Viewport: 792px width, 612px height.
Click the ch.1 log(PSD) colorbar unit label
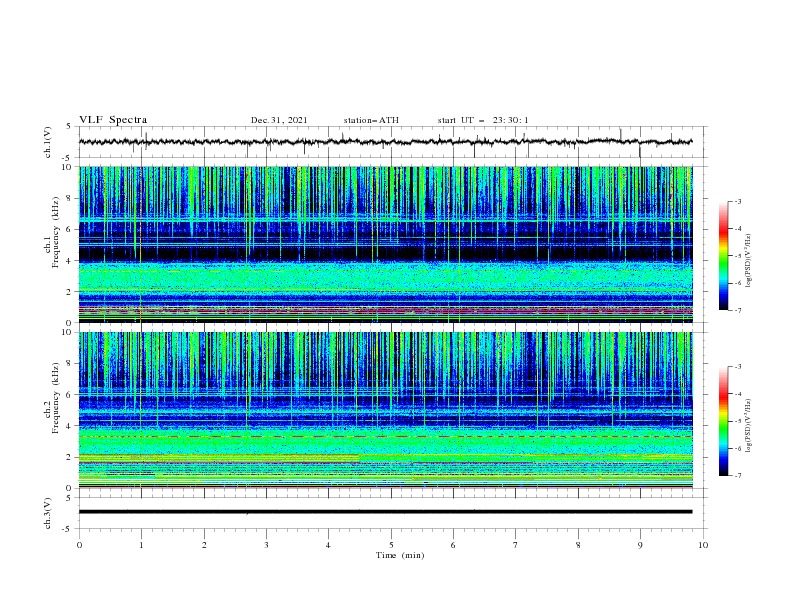pyautogui.click(x=748, y=261)
